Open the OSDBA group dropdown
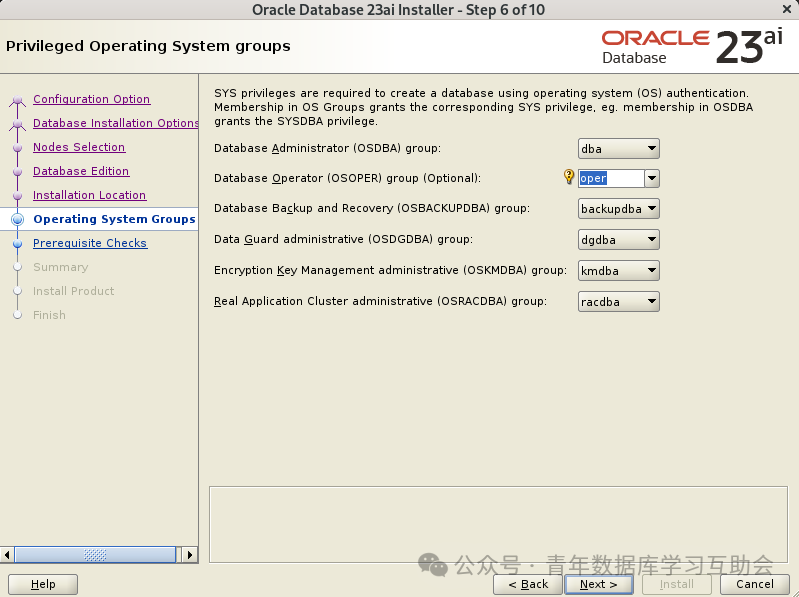 pos(619,149)
